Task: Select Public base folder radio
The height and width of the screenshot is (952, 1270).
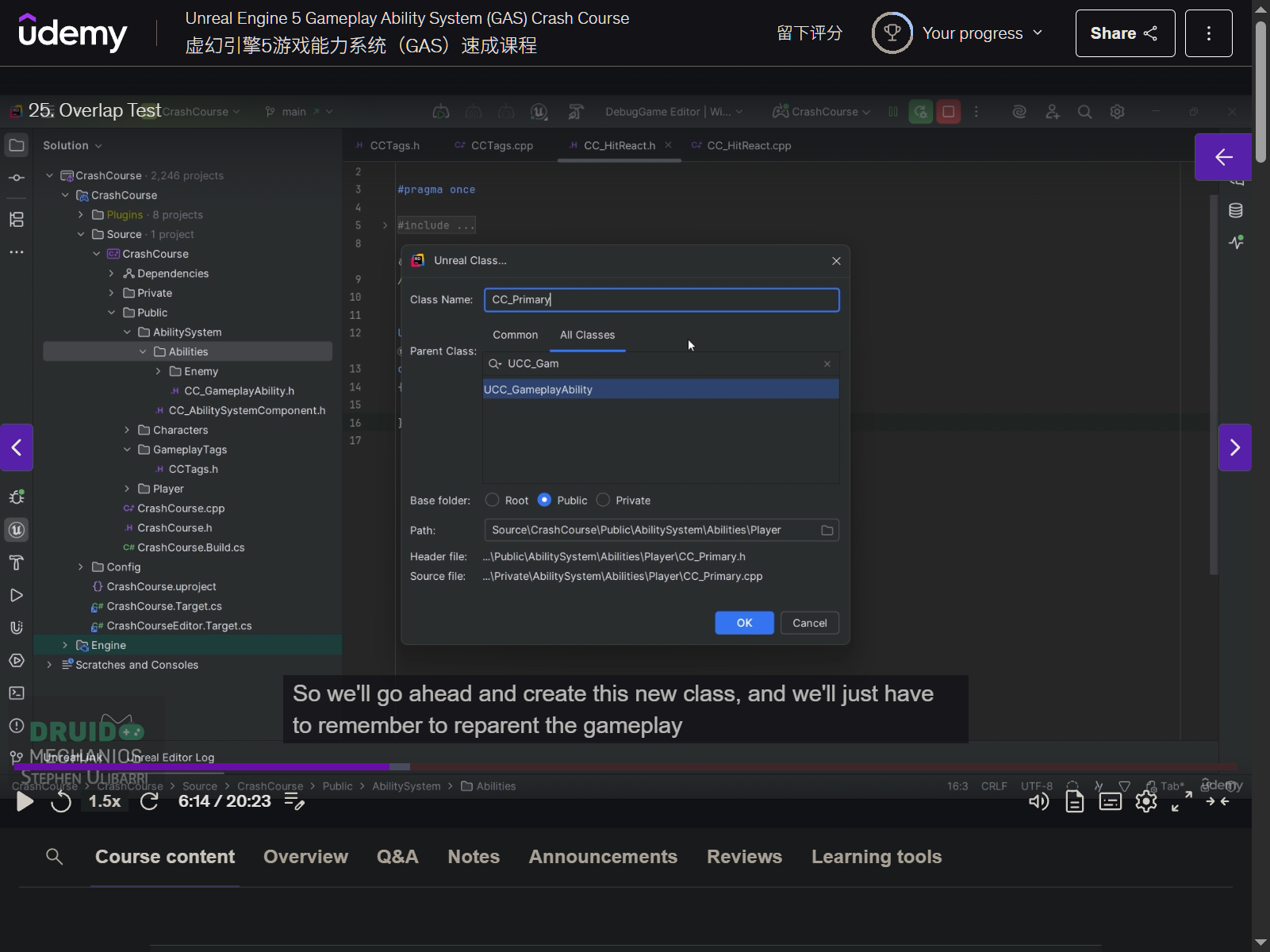Action: coord(544,500)
